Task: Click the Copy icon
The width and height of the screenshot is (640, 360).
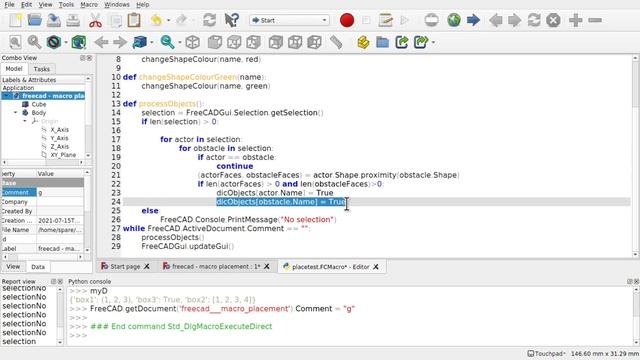Action: pyautogui.click(x=116, y=20)
